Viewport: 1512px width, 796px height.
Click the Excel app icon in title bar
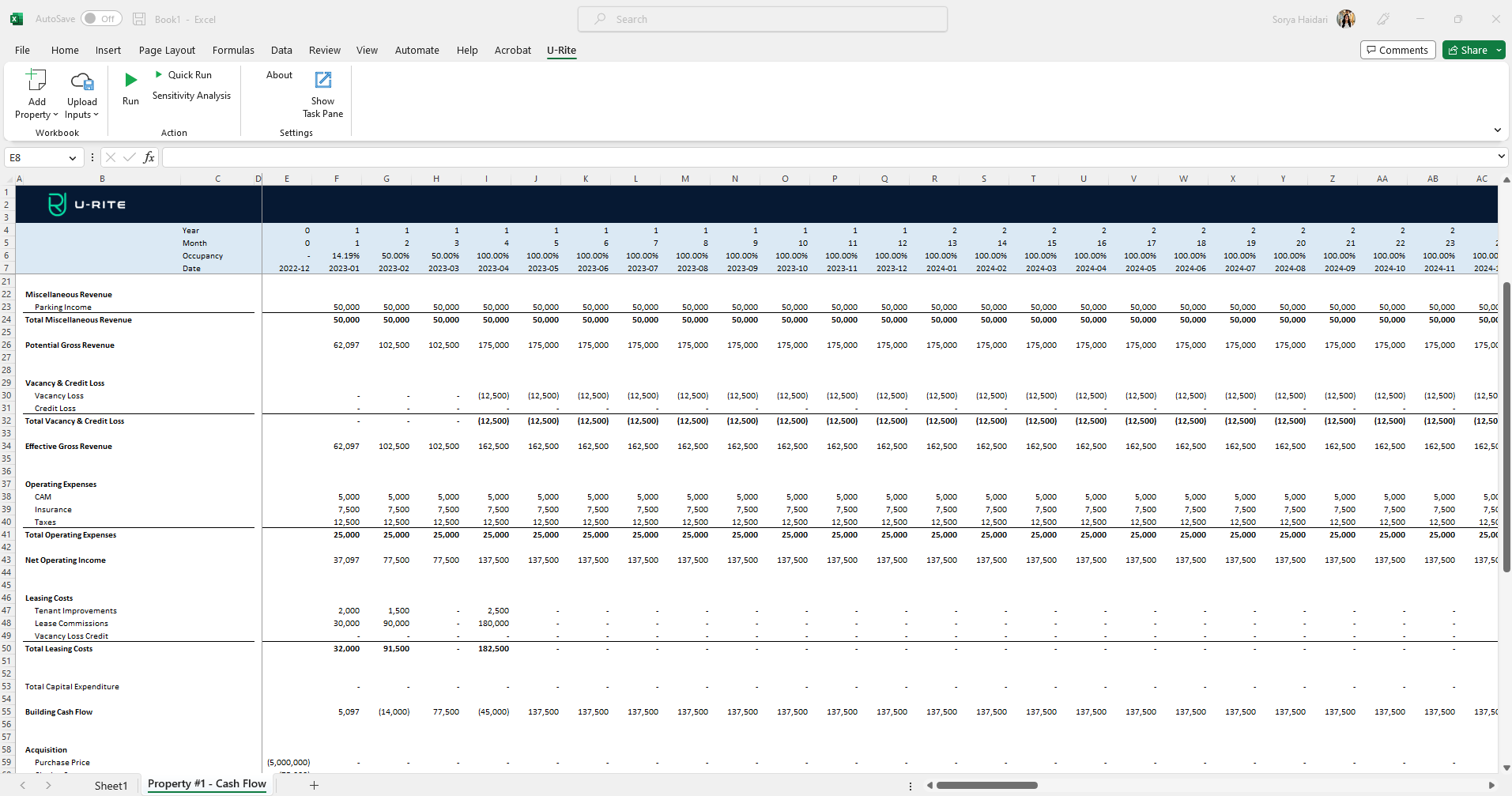pyautogui.click(x=17, y=19)
